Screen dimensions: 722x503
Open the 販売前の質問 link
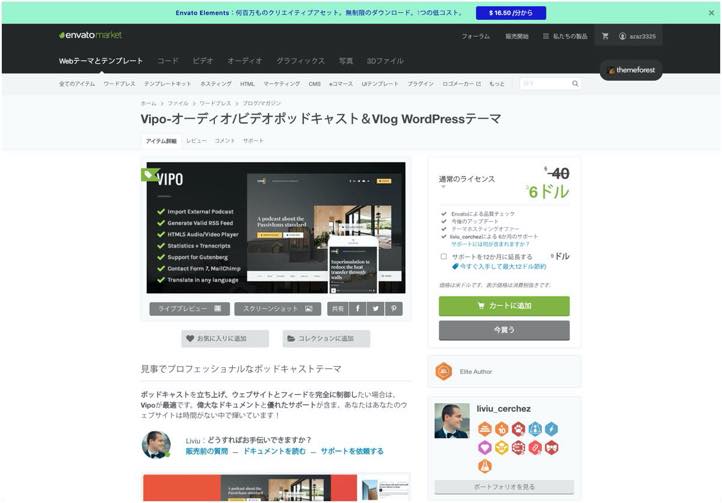(x=207, y=451)
